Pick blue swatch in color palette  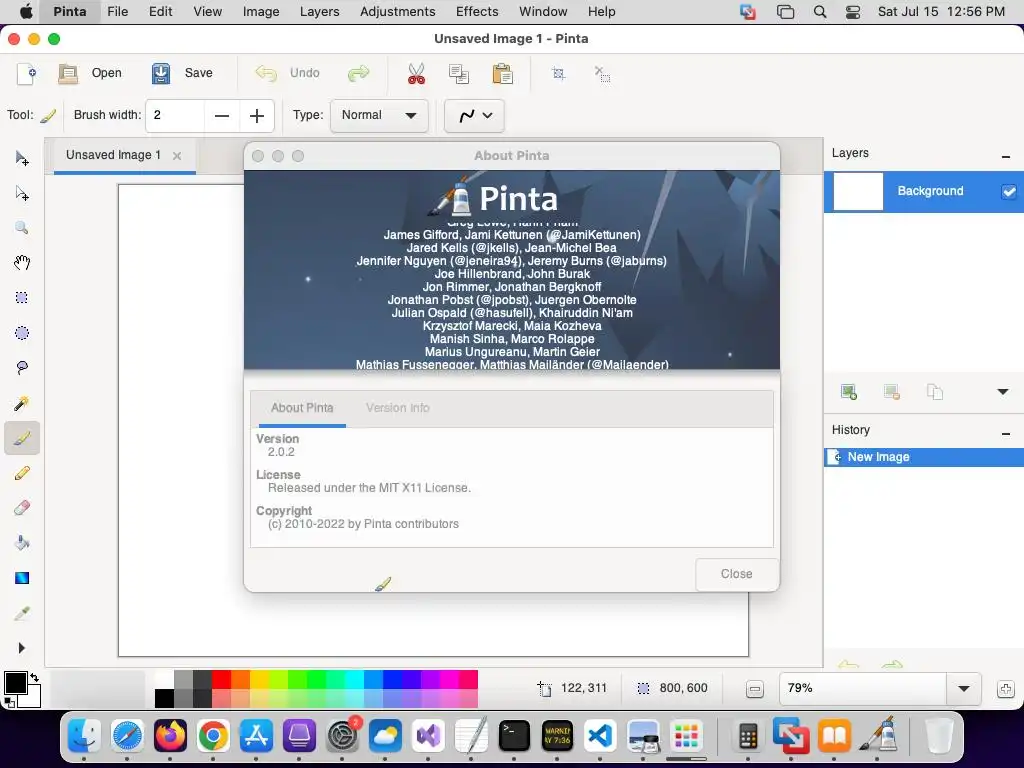pyautogui.click(x=392, y=679)
